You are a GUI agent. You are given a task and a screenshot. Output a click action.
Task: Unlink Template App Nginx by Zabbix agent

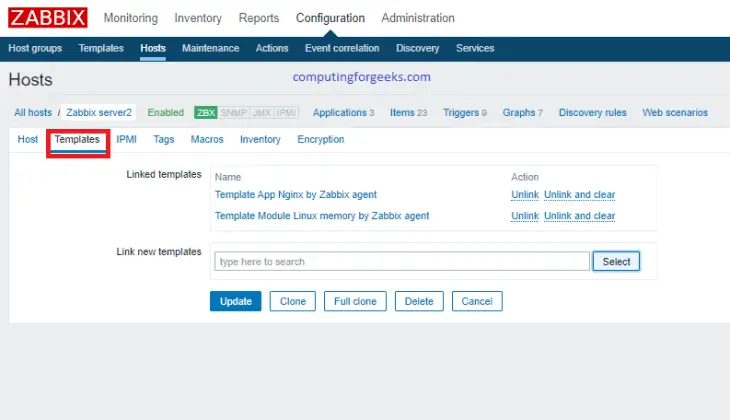(524, 195)
